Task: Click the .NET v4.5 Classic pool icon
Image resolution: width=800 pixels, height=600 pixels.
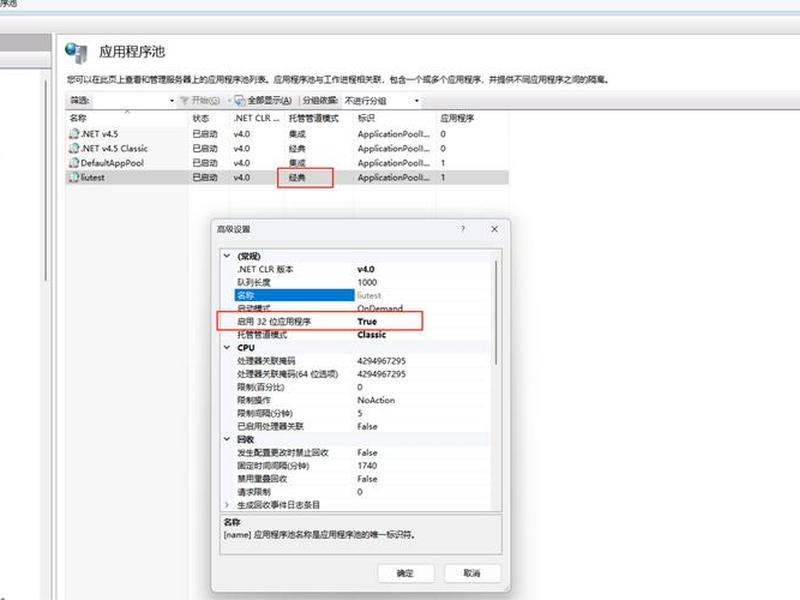Action: click(74, 148)
